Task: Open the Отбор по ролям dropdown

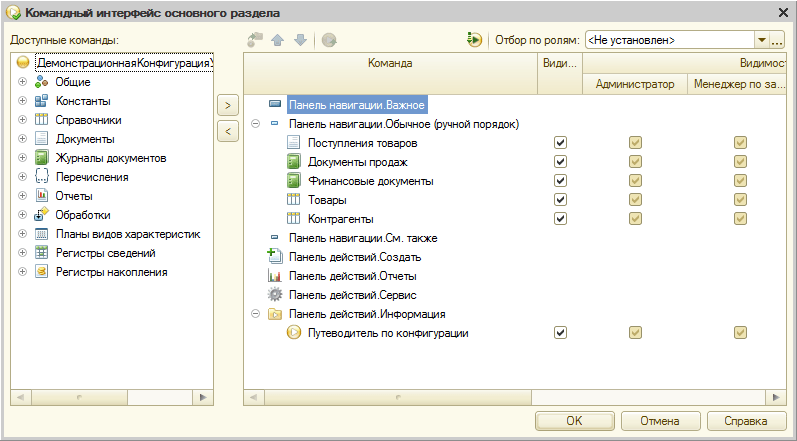Action: coord(761,40)
